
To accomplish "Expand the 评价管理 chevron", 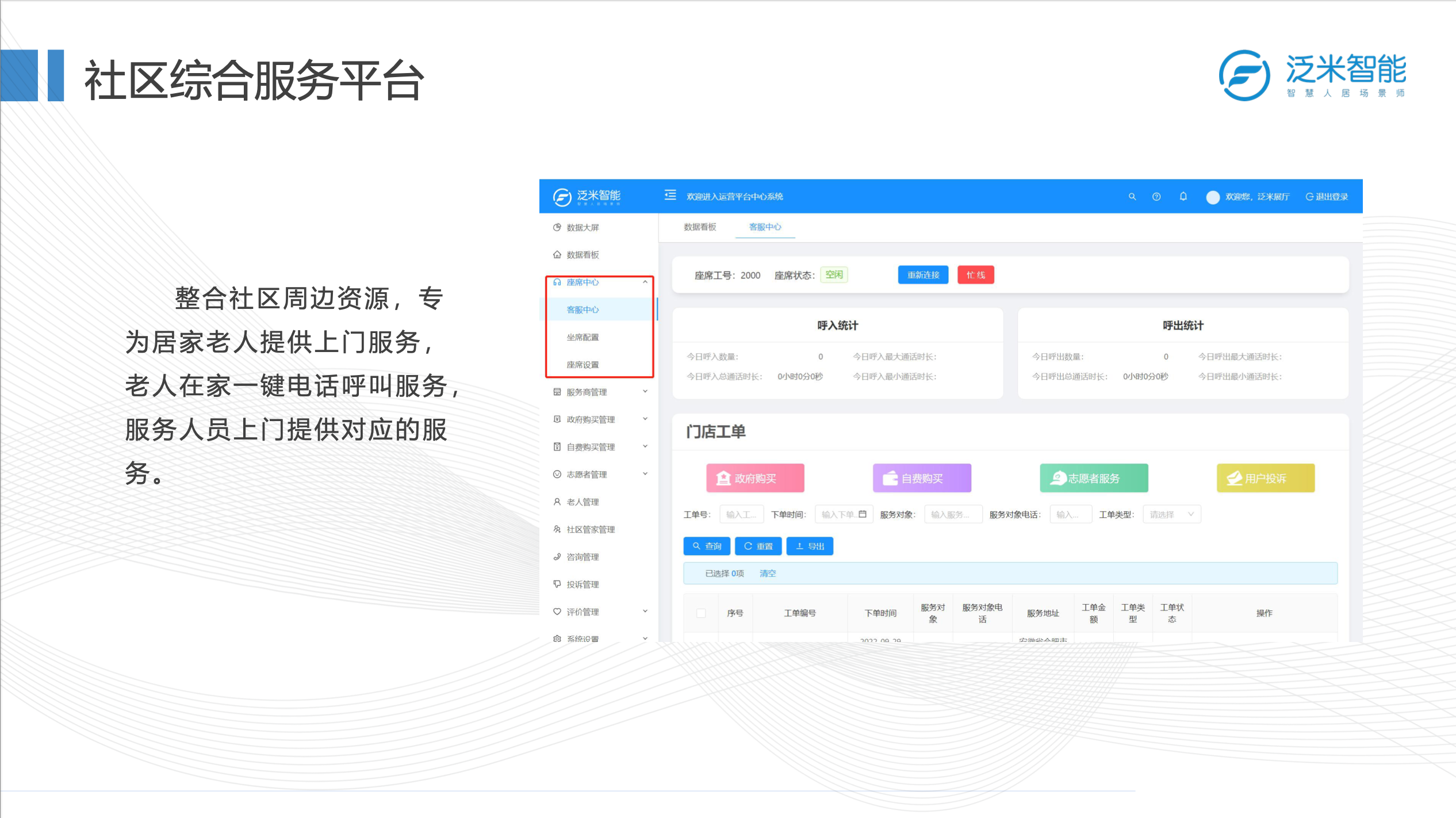I will (645, 611).
